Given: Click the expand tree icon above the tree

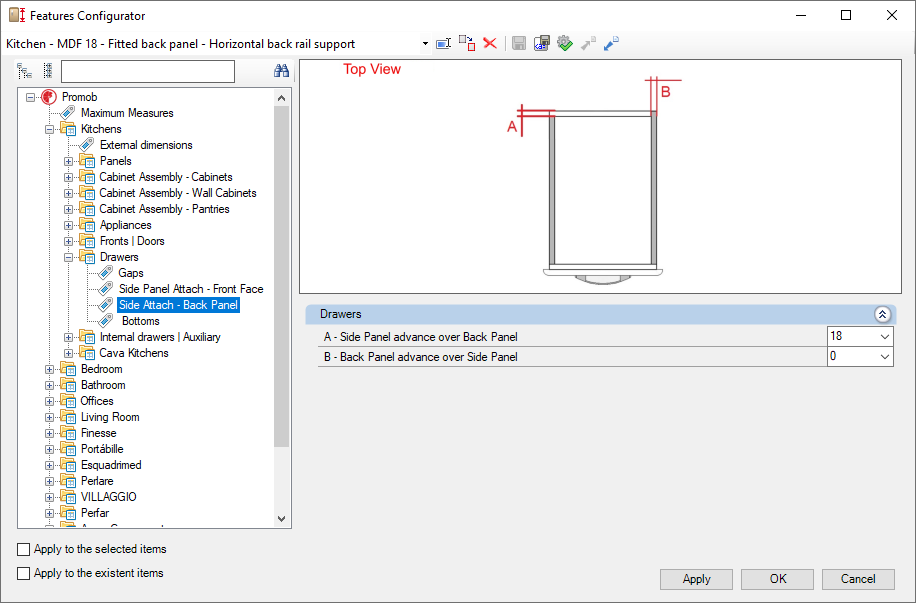Looking at the screenshot, I should (24, 71).
